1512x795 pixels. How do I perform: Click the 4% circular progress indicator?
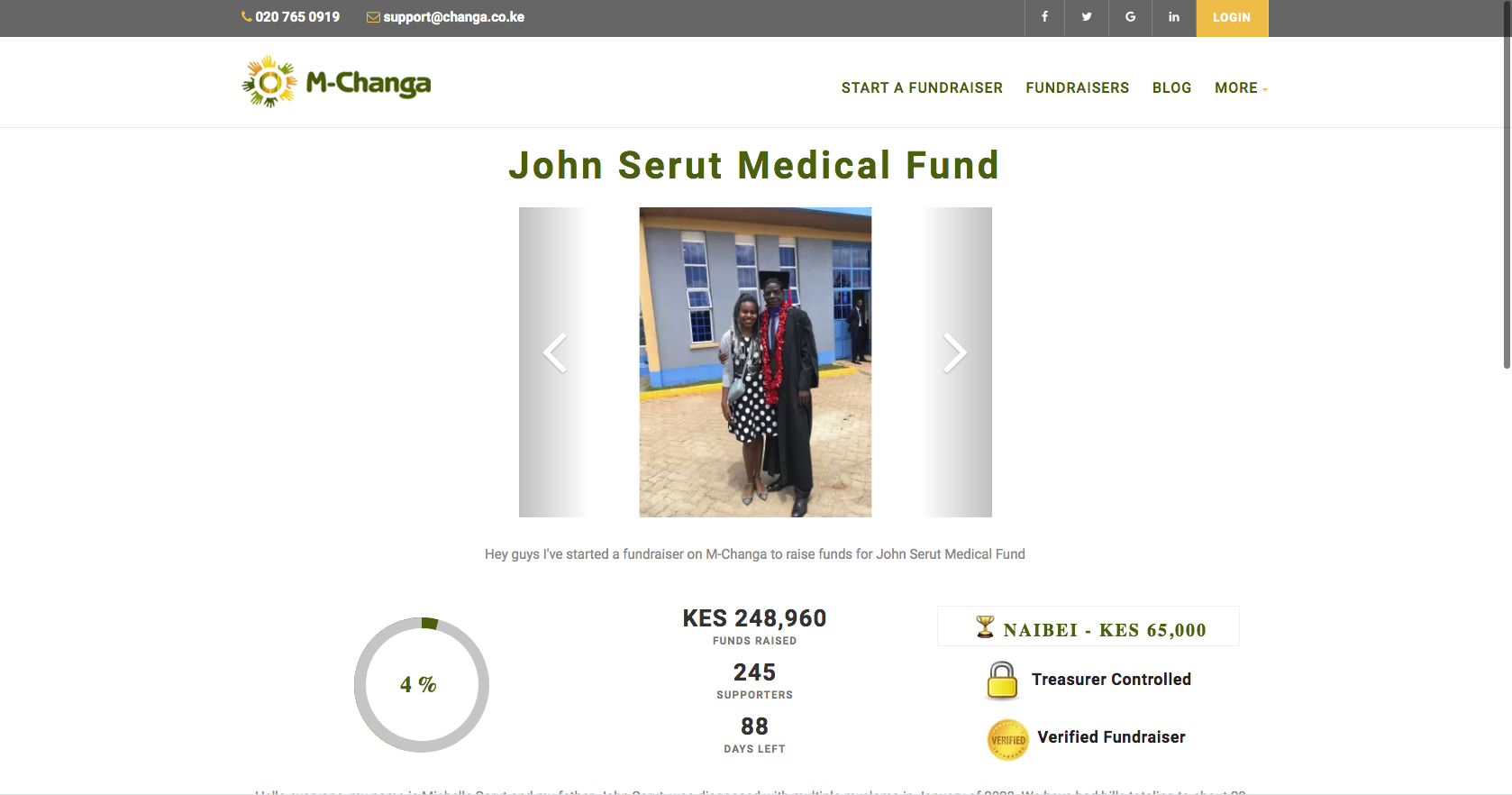tap(422, 685)
